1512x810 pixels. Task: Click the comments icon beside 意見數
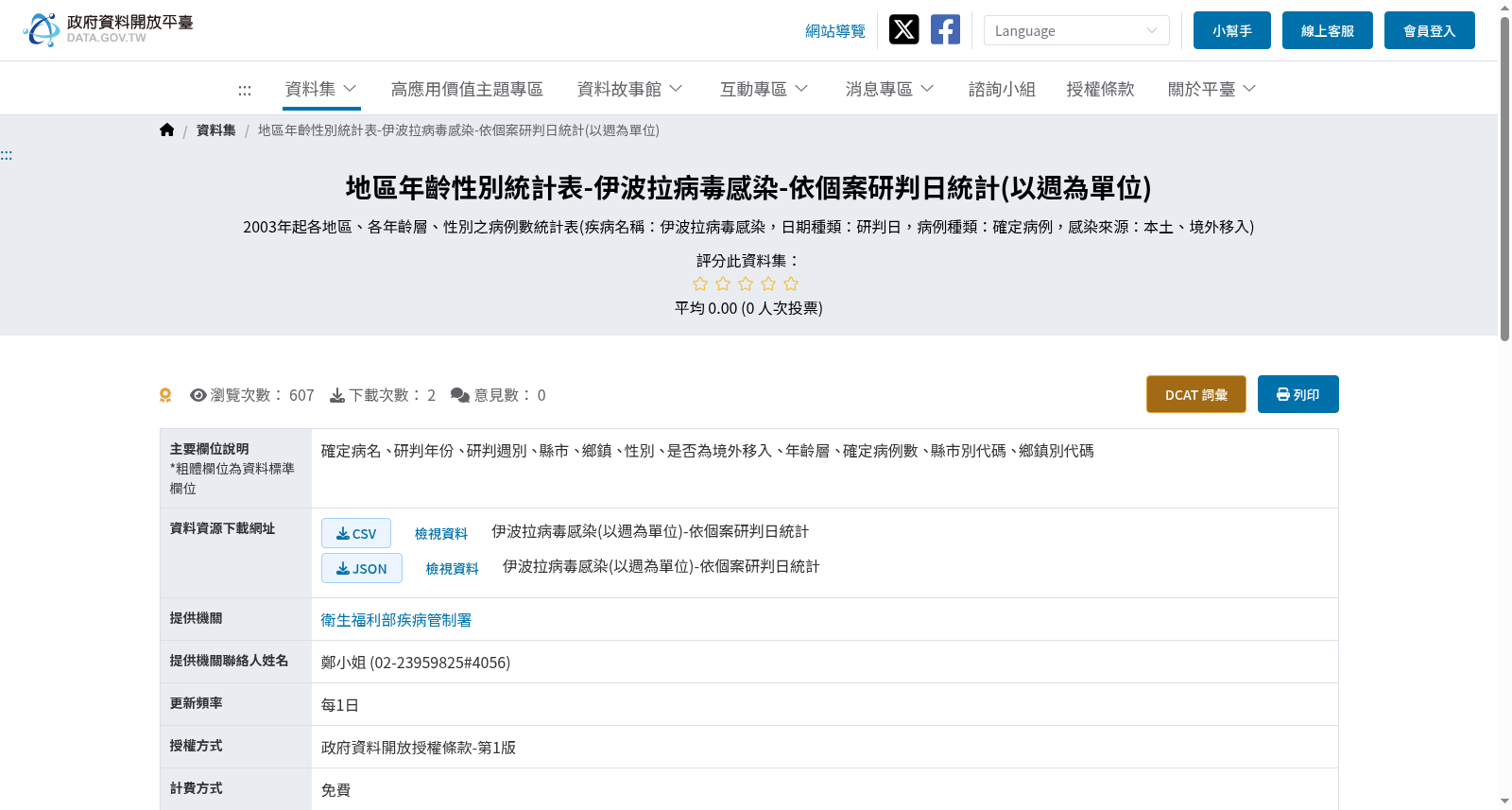[x=460, y=395]
